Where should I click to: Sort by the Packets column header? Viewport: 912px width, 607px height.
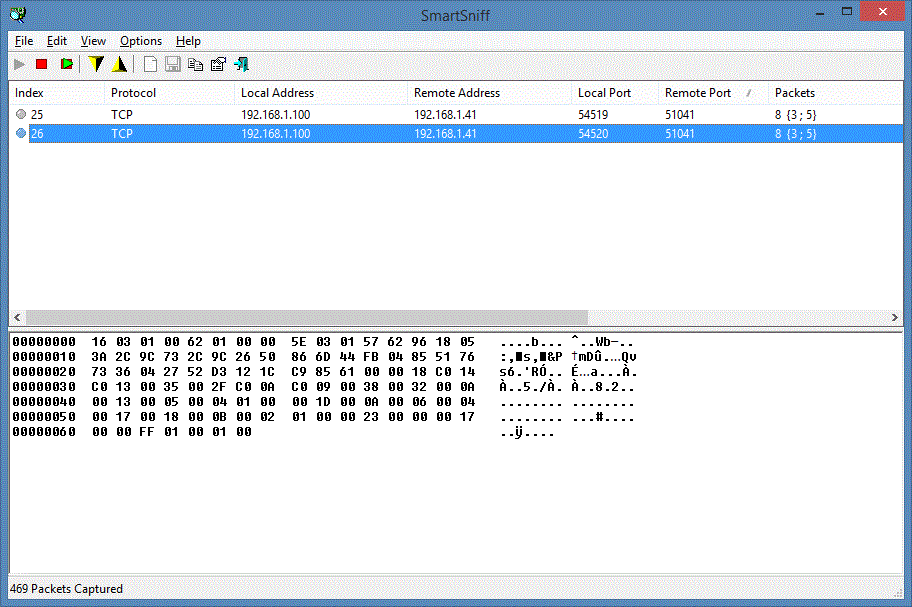point(835,93)
